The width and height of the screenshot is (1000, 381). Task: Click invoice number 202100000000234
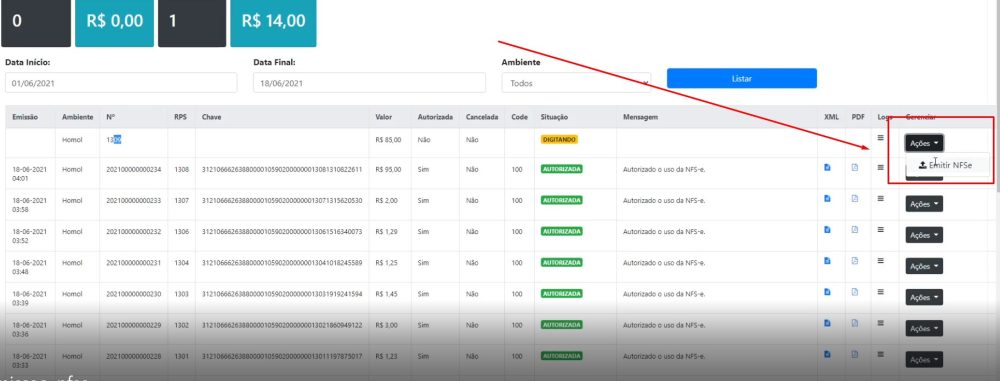coord(134,169)
